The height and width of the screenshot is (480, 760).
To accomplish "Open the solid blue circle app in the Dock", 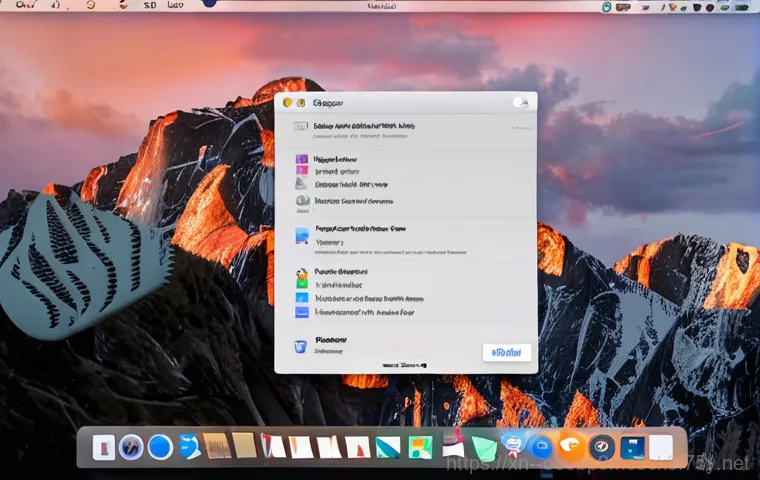I will (160, 447).
